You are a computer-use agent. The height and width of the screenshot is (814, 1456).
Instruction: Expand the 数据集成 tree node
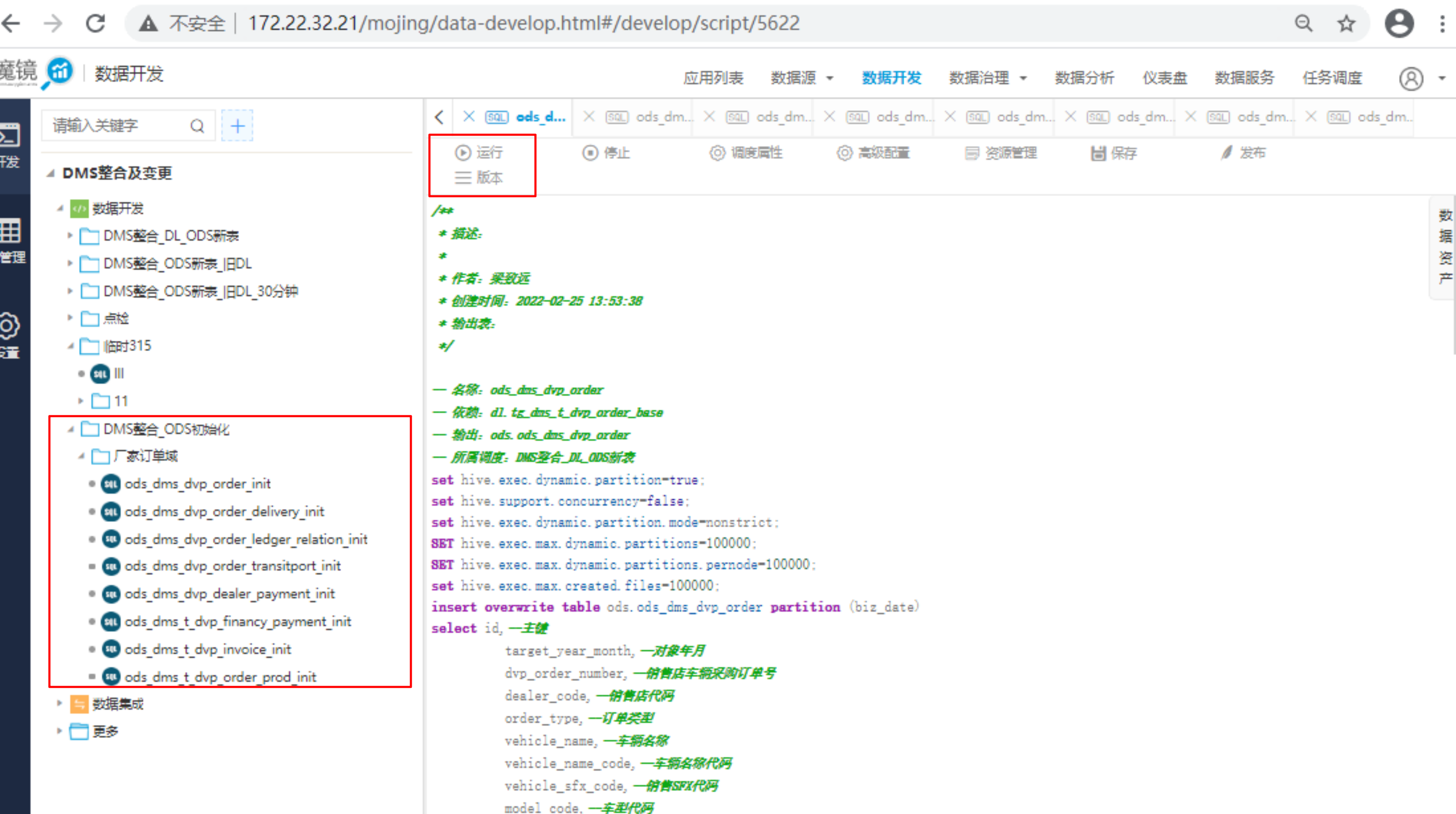point(59,704)
